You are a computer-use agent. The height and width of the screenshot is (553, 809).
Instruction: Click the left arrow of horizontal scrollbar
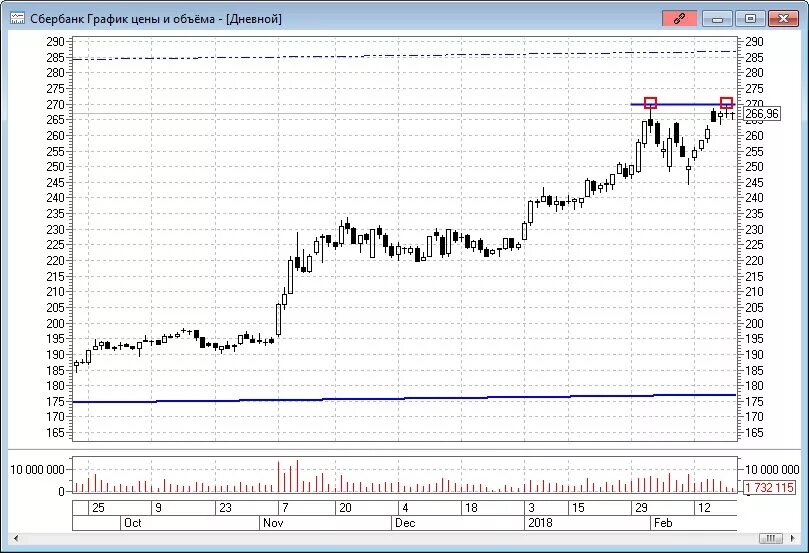pyautogui.click(x=16, y=538)
